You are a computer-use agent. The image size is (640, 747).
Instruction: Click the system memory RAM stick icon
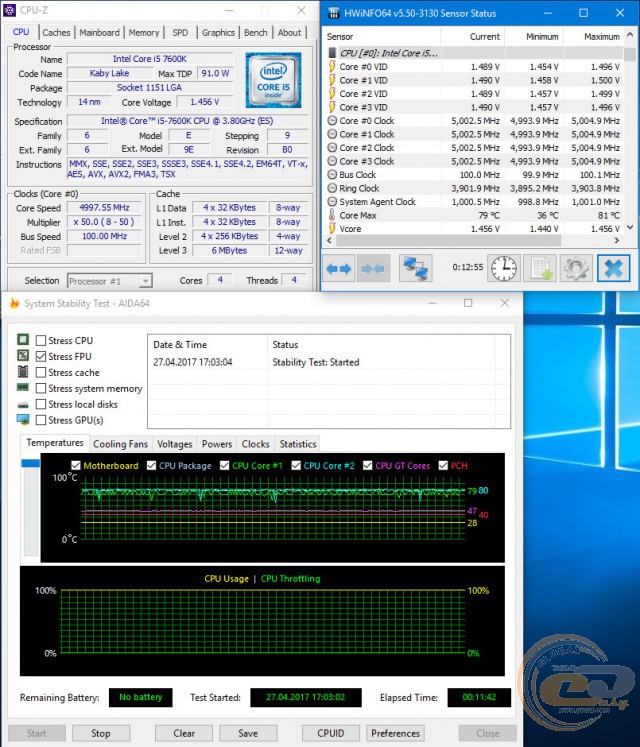coord(23,387)
